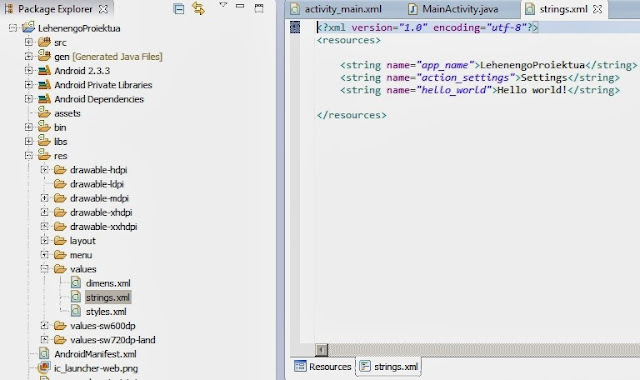The height and width of the screenshot is (380, 640).
Task: Click the src package folder icon
Action: [x=44, y=42]
